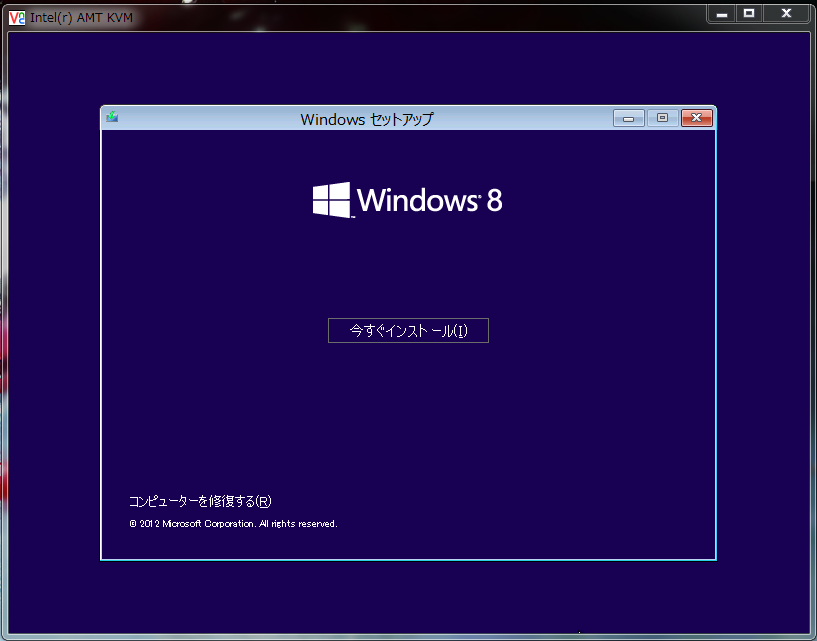Minimize the Windows セットアップ dialog
Viewport: 817px width, 641px height.
629,118
